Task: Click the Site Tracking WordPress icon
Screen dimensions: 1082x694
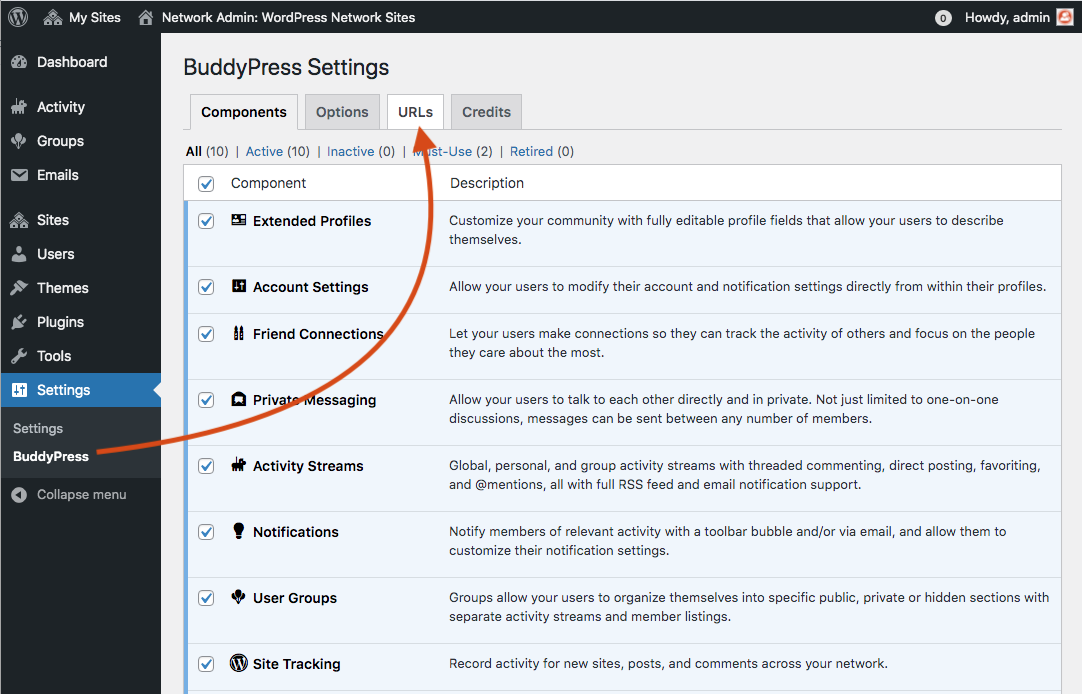Action: [x=239, y=663]
